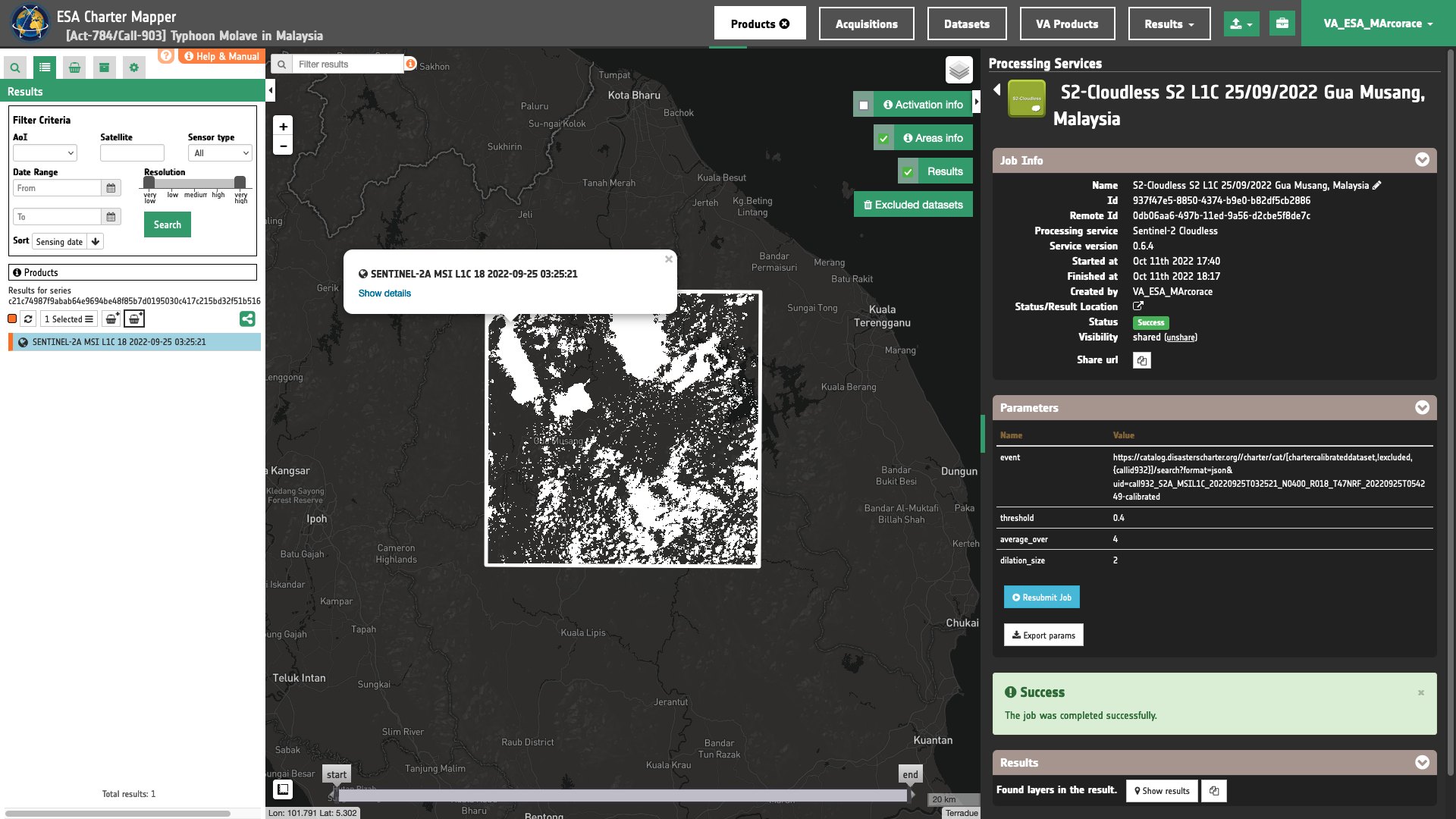Click the map filter search magnifier icon
Image resolution: width=1456 pixels, height=819 pixels.
[x=281, y=64]
